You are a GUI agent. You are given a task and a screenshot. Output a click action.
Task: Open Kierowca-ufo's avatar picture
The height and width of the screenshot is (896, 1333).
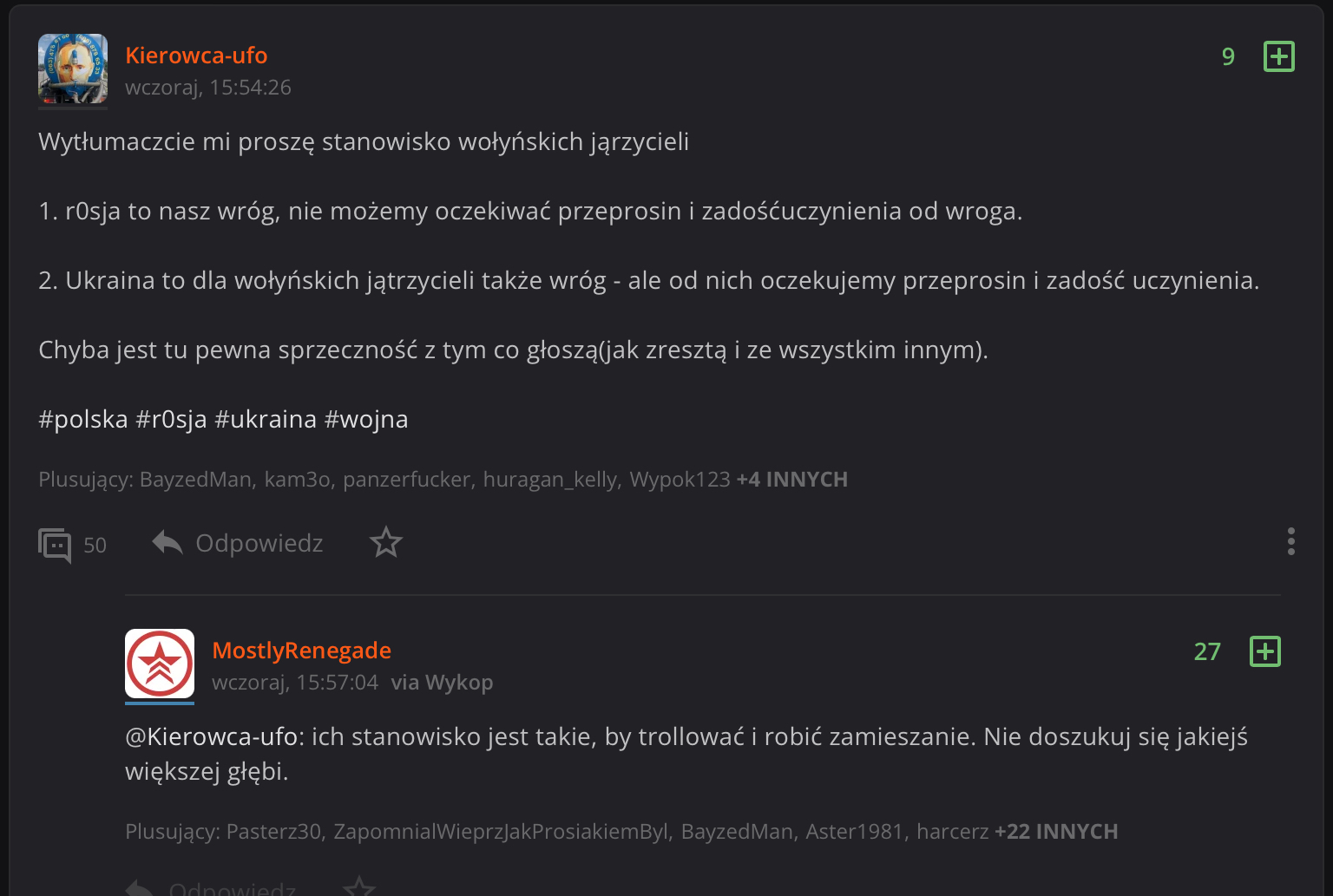click(x=73, y=69)
